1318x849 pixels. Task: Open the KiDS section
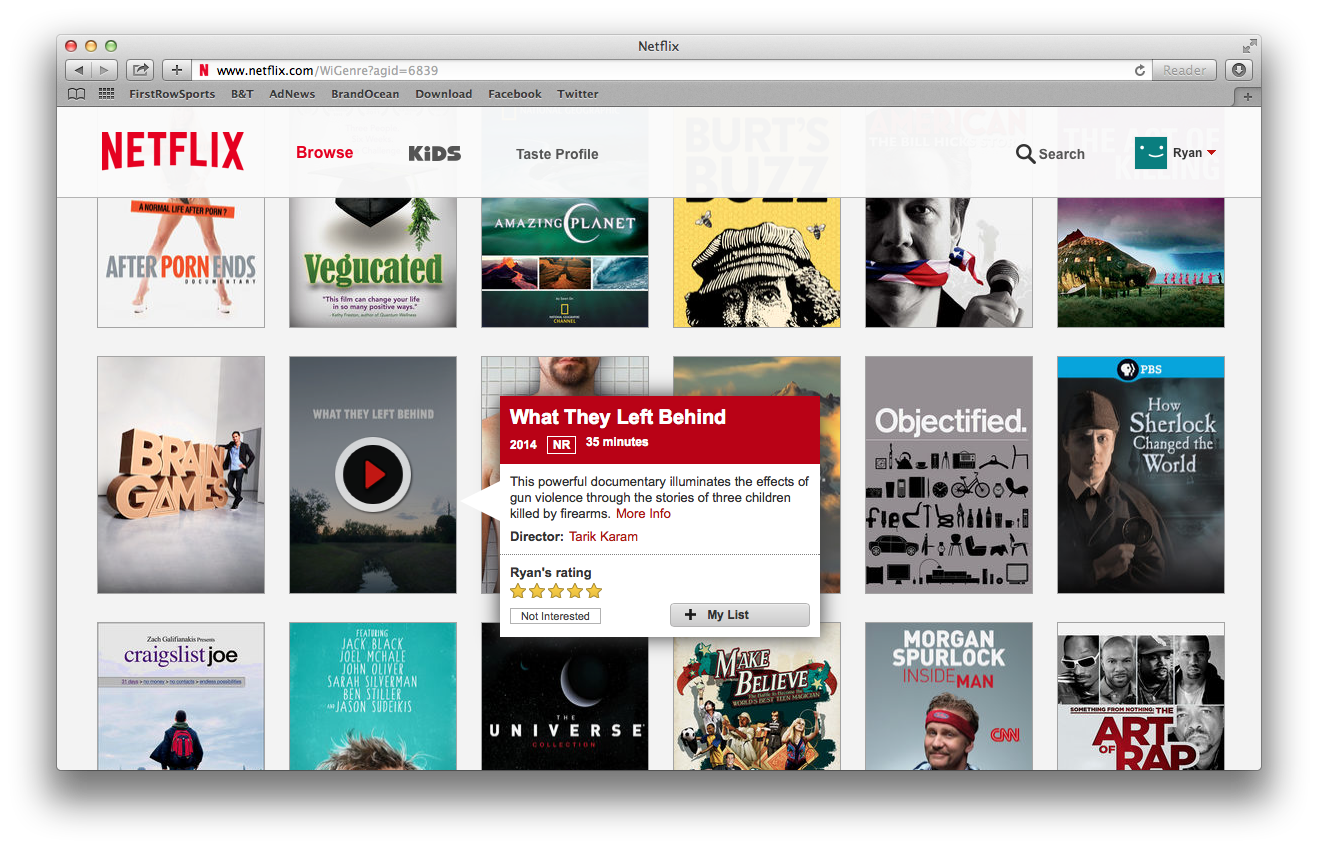click(435, 153)
